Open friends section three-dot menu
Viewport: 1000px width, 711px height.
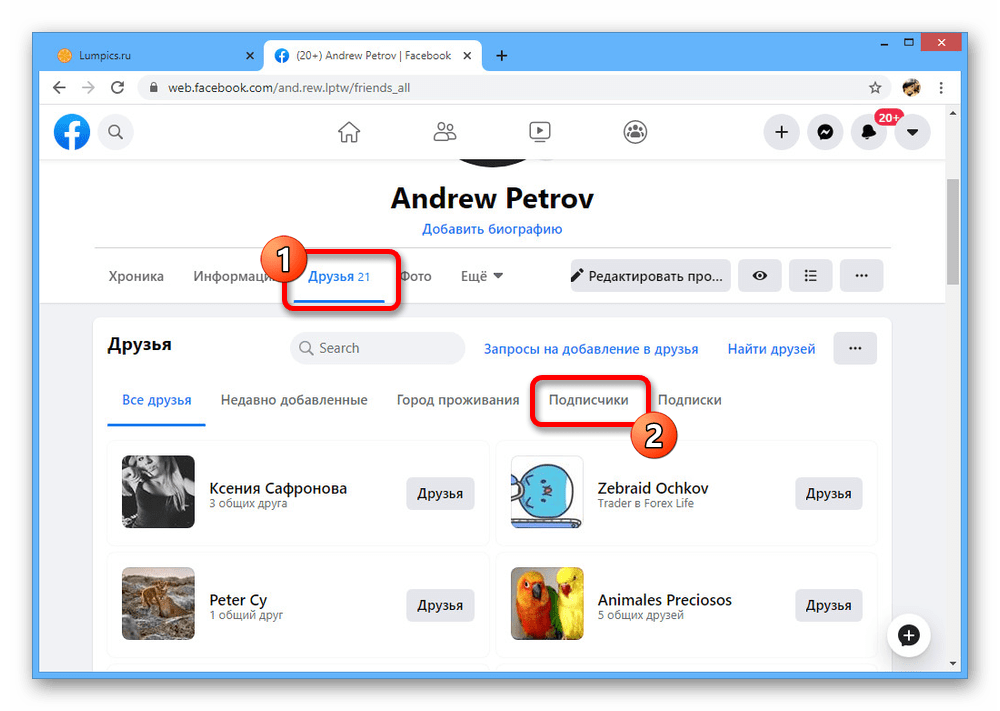(855, 348)
